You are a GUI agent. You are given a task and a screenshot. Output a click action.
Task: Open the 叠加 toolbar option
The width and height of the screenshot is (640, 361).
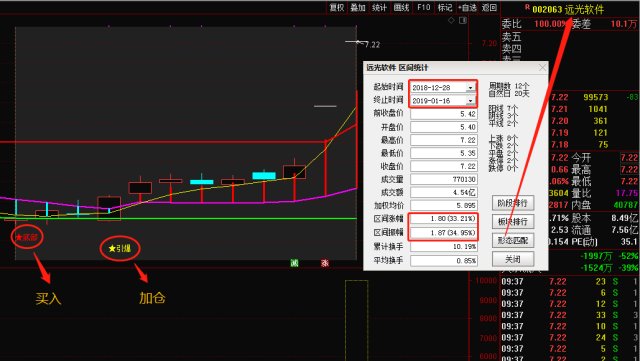(x=358, y=7)
